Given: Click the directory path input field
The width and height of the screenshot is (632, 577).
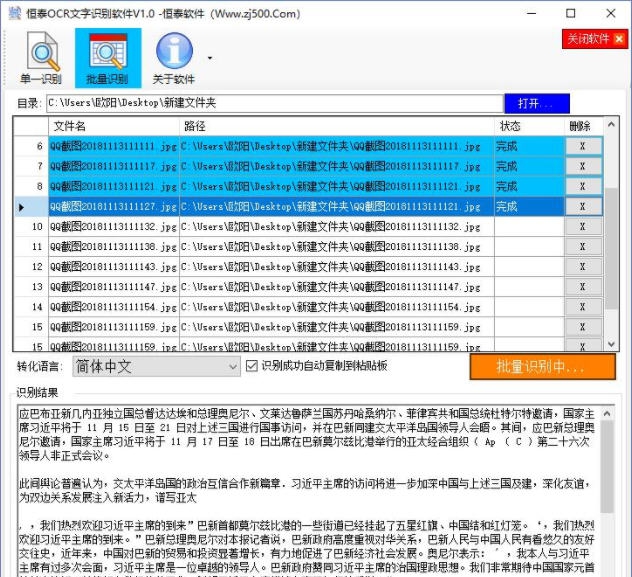Looking at the screenshot, I should click(274, 103).
